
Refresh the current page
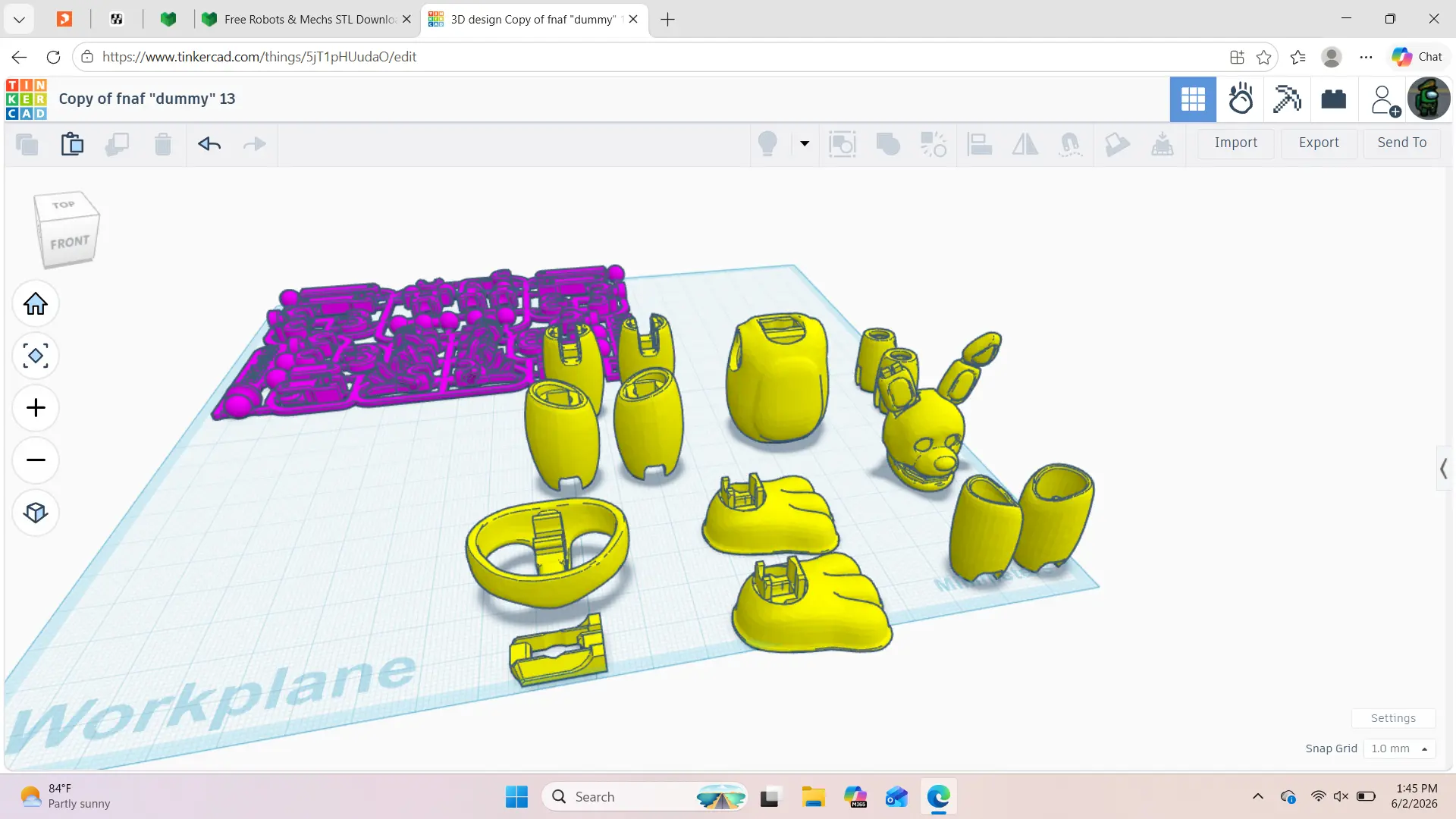click(x=53, y=57)
